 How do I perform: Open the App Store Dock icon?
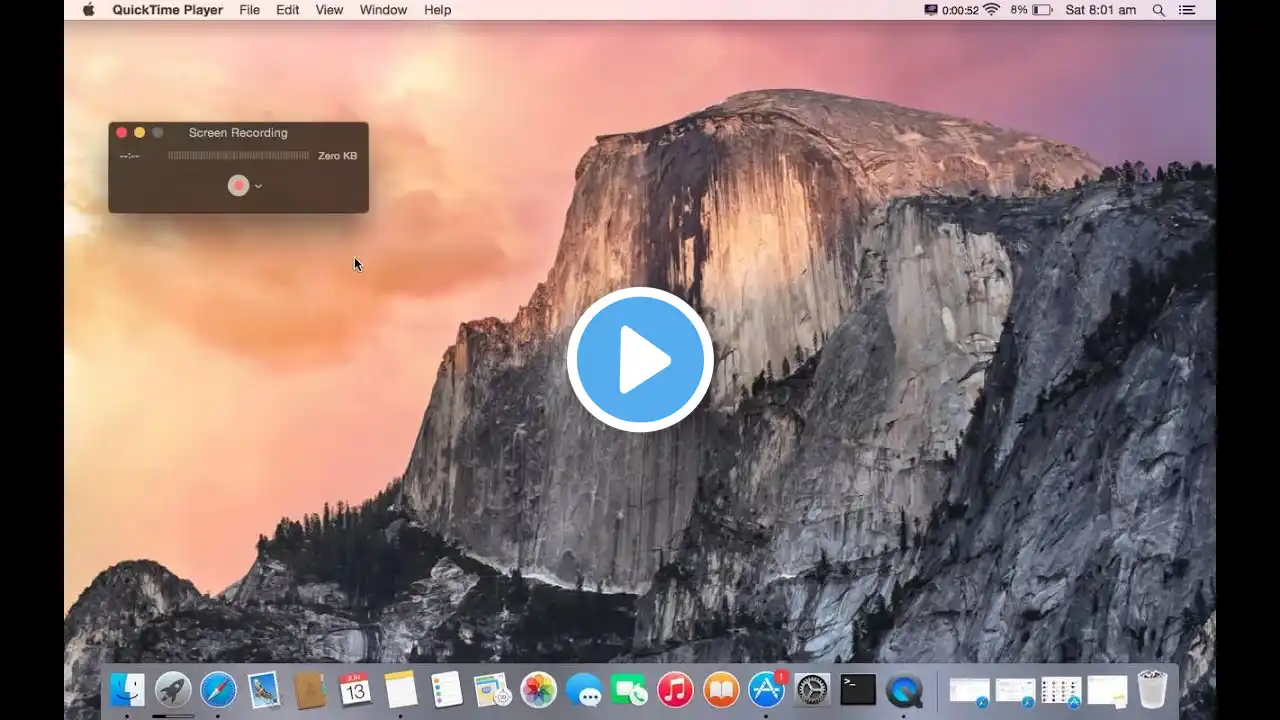pyautogui.click(x=766, y=690)
